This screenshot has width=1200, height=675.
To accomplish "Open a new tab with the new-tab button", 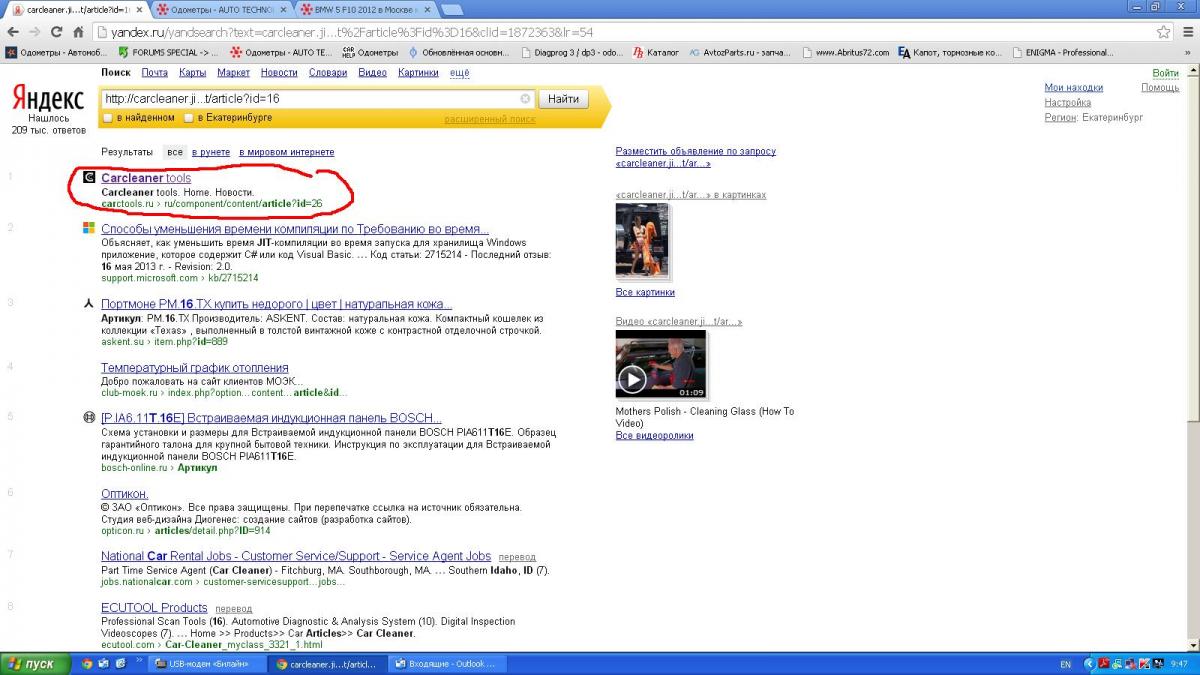I will pyautogui.click(x=452, y=10).
